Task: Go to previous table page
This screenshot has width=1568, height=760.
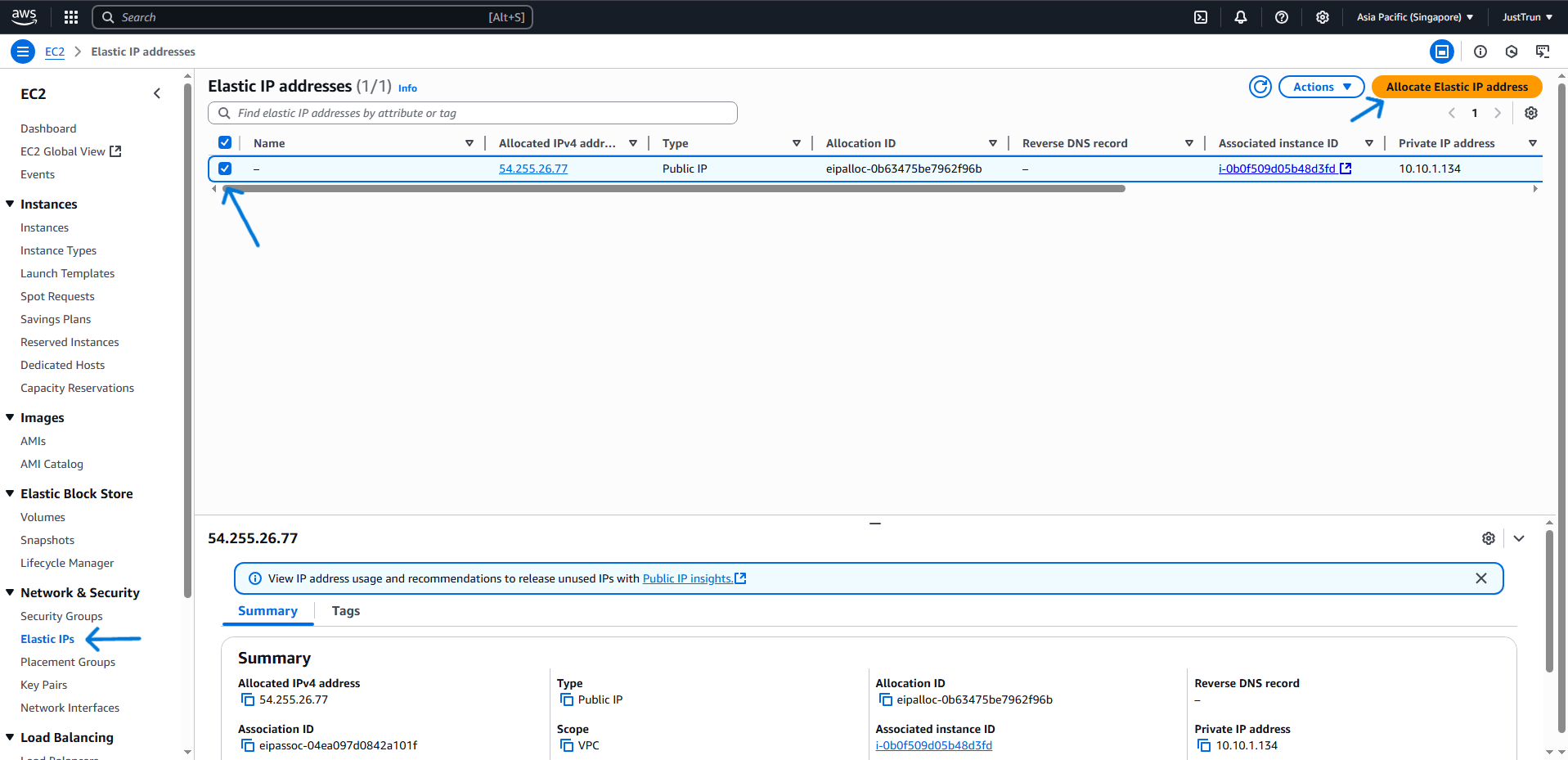Action: [1452, 113]
